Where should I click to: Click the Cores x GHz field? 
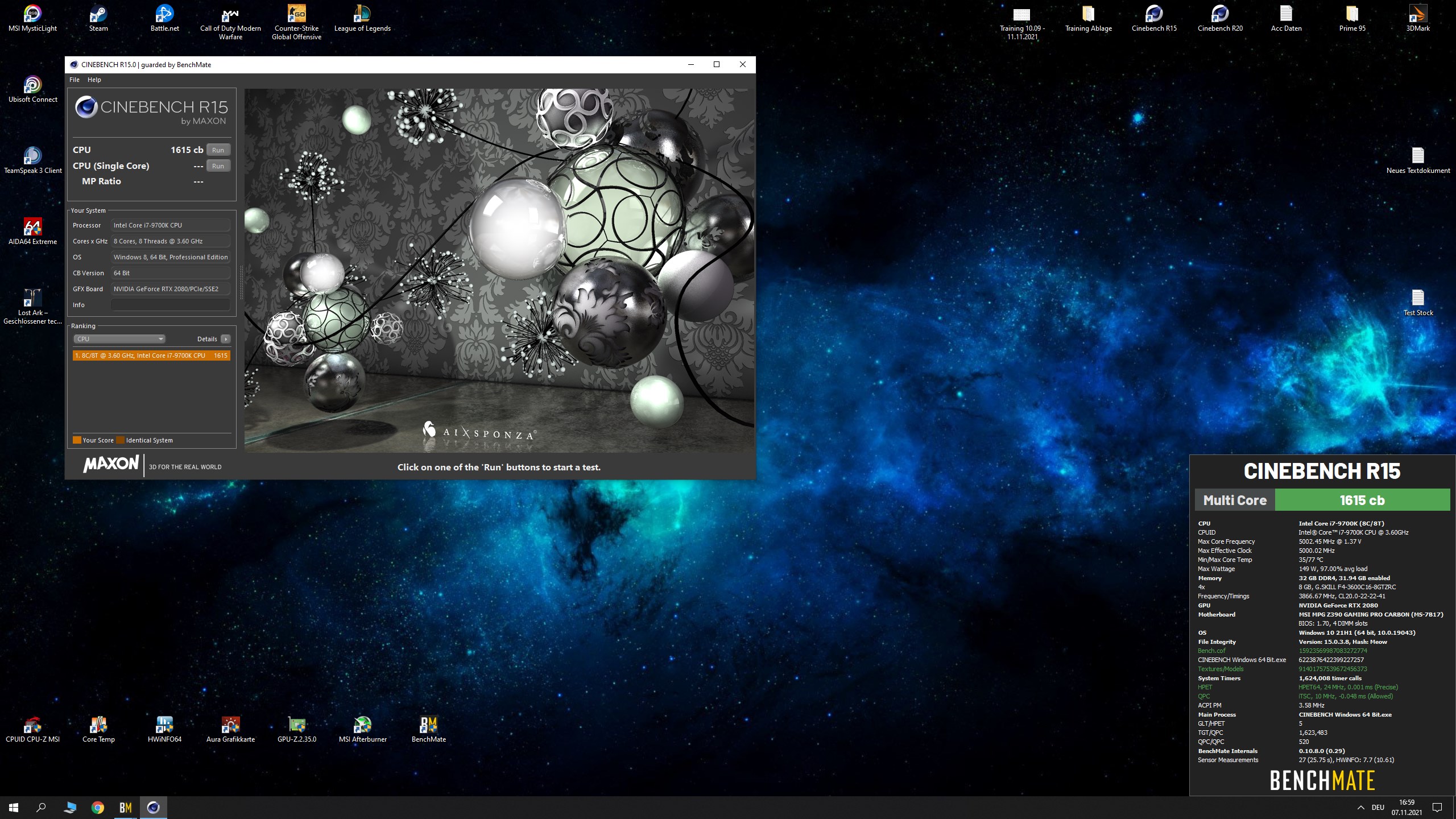171,241
